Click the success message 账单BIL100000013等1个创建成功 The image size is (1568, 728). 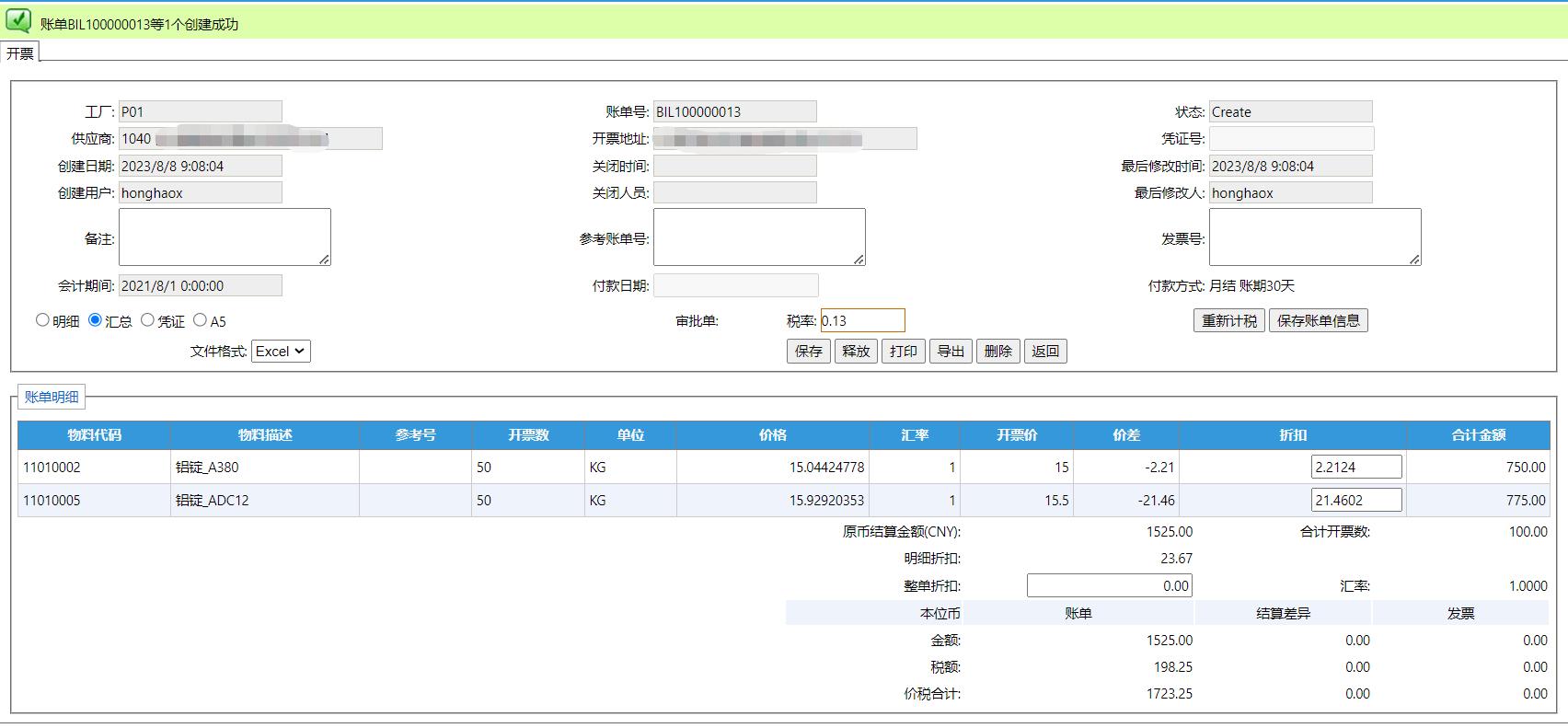click(x=139, y=24)
